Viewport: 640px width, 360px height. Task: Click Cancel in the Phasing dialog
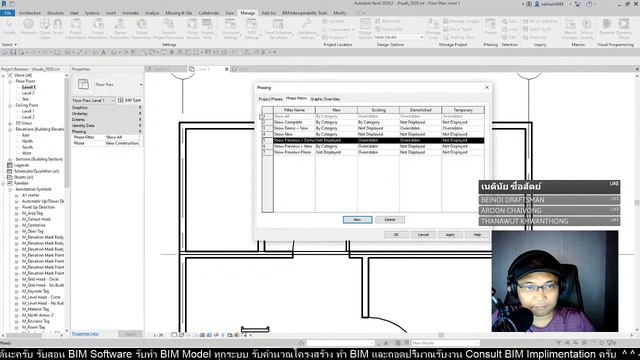423,235
